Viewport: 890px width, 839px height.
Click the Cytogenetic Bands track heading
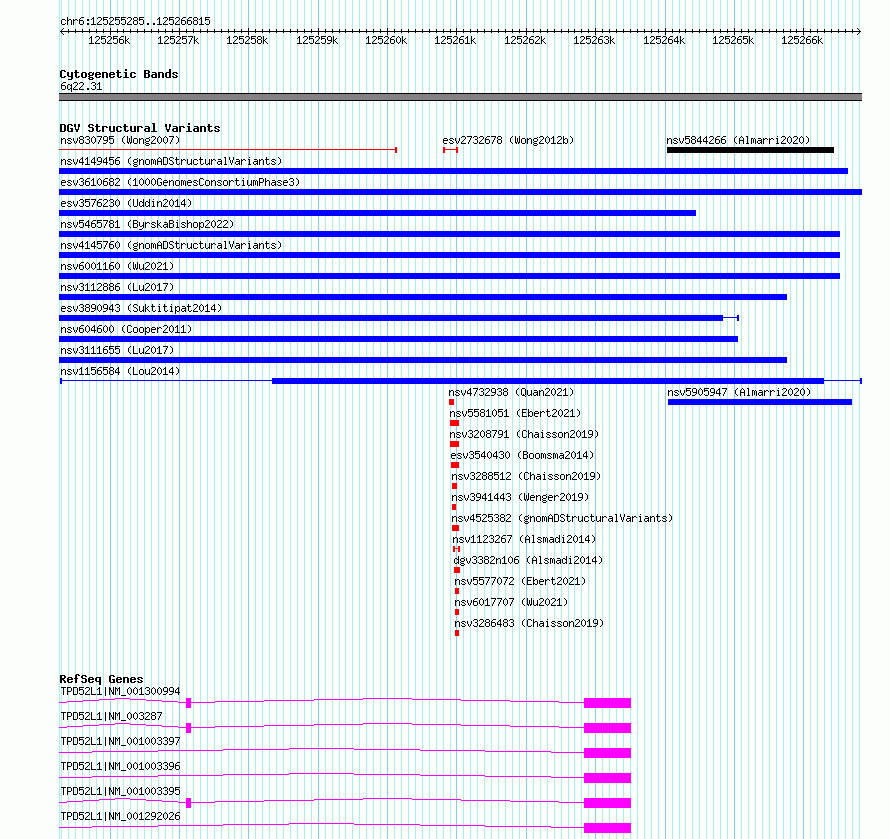coord(119,74)
